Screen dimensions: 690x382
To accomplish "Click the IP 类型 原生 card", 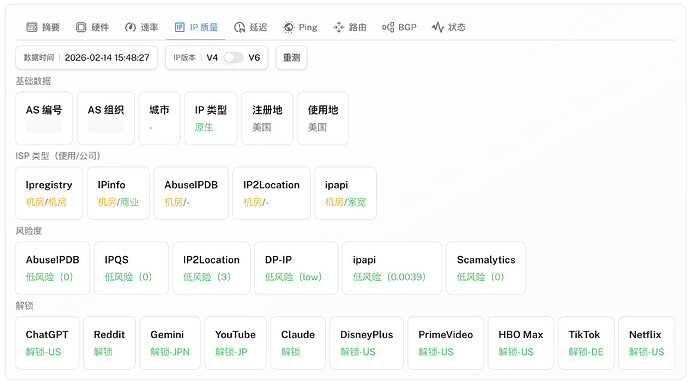I will click(211, 118).
